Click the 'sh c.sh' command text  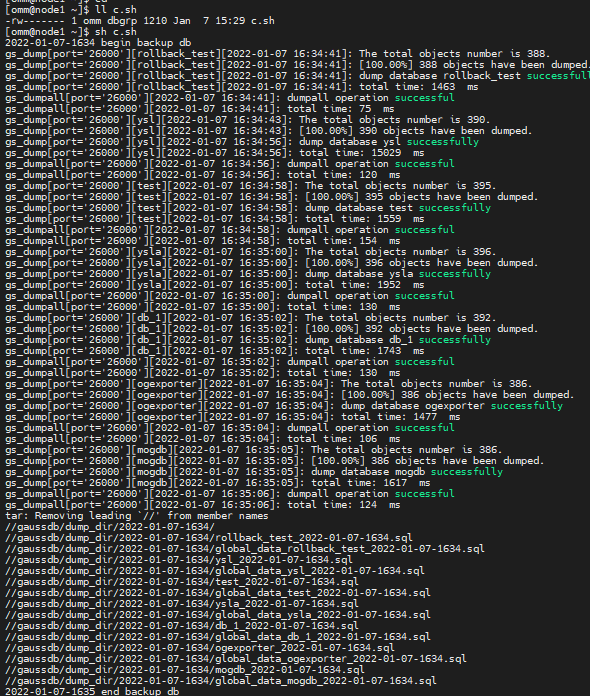pos(115,32)
